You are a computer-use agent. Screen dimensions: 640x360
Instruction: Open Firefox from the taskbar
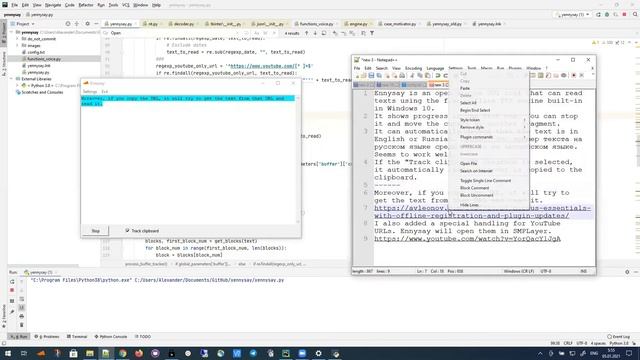click(139, 353)
